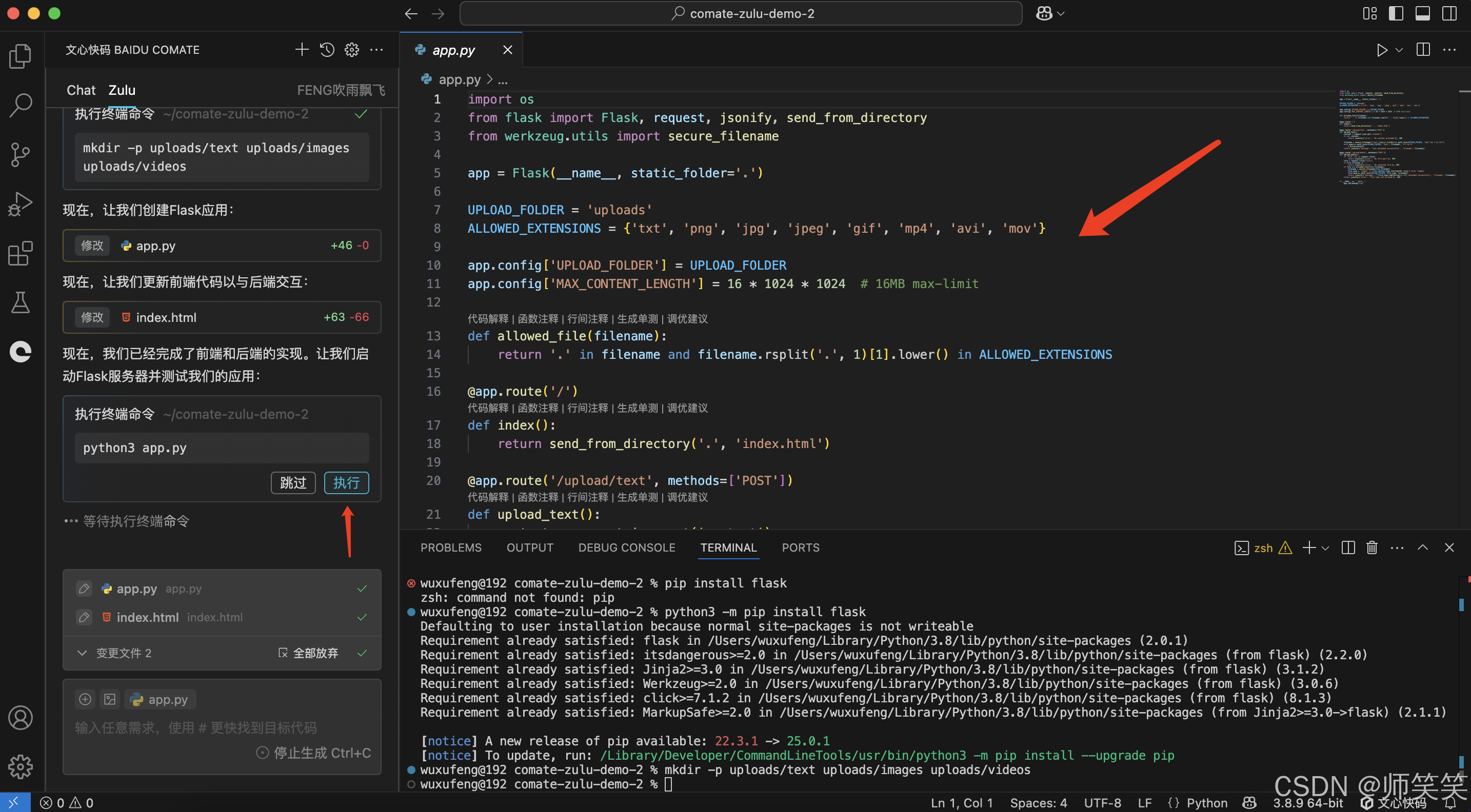Open chat history in Comate panel
Screen dimensions: 1471x812
327,50
